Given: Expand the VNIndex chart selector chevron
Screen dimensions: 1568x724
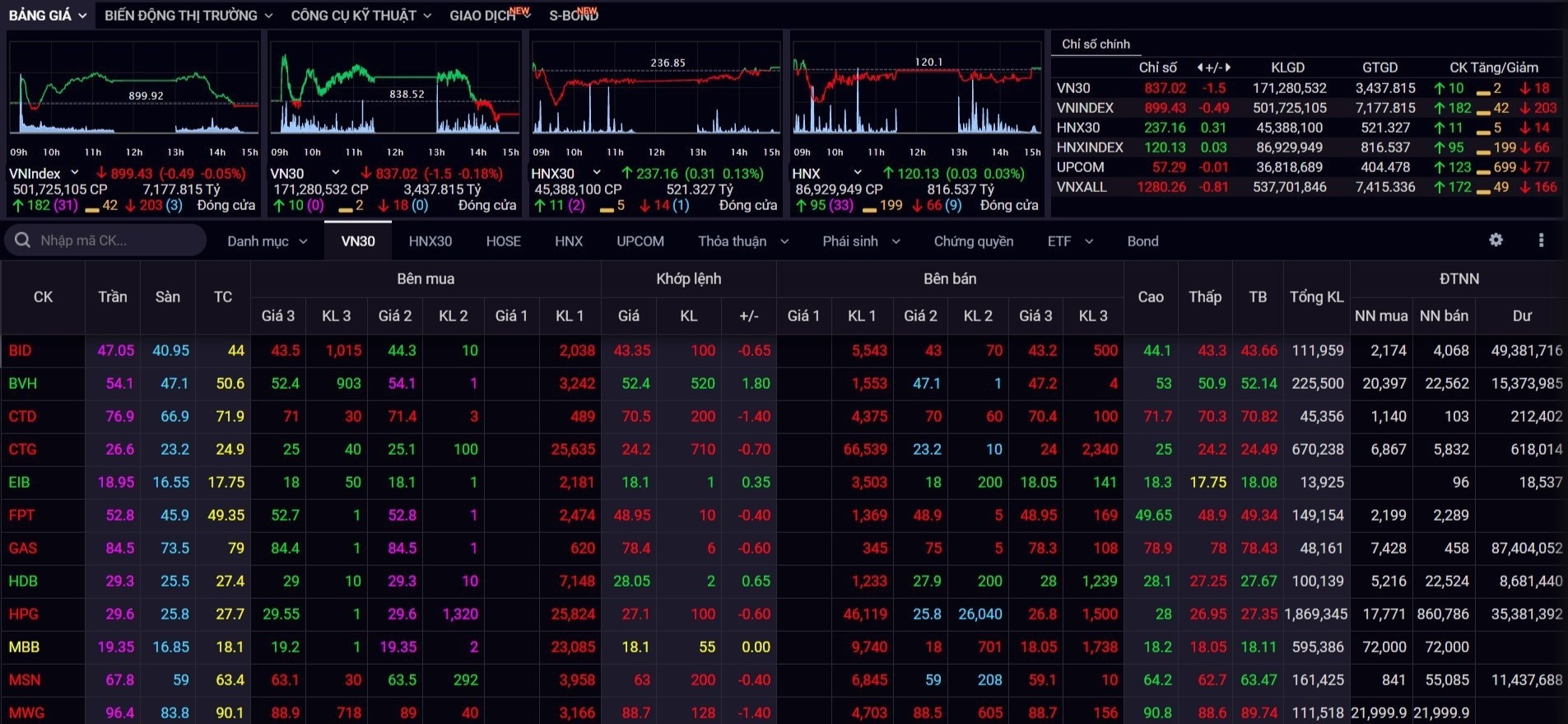Looking at the screenshot, I should tap(75, 173).
